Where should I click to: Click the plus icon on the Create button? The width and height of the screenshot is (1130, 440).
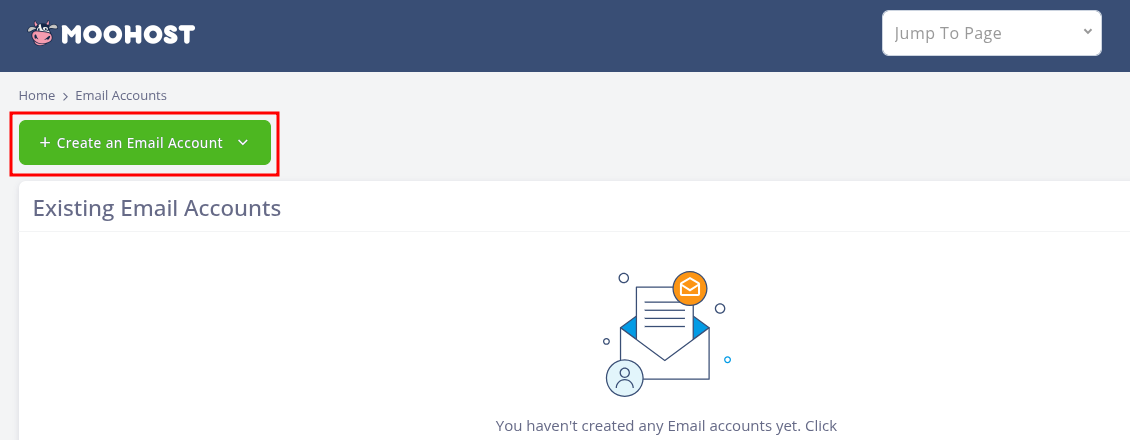pos(44,143)
